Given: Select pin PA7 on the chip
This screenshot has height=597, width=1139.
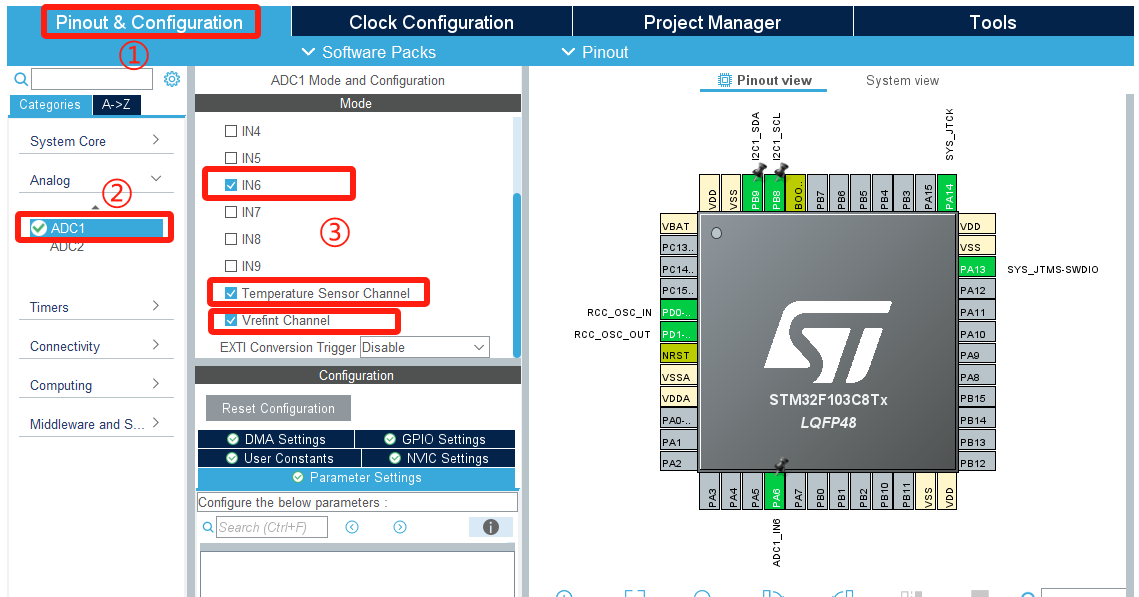Looking at the screenshot, I should pyautogui.click(x=797, y=491).
